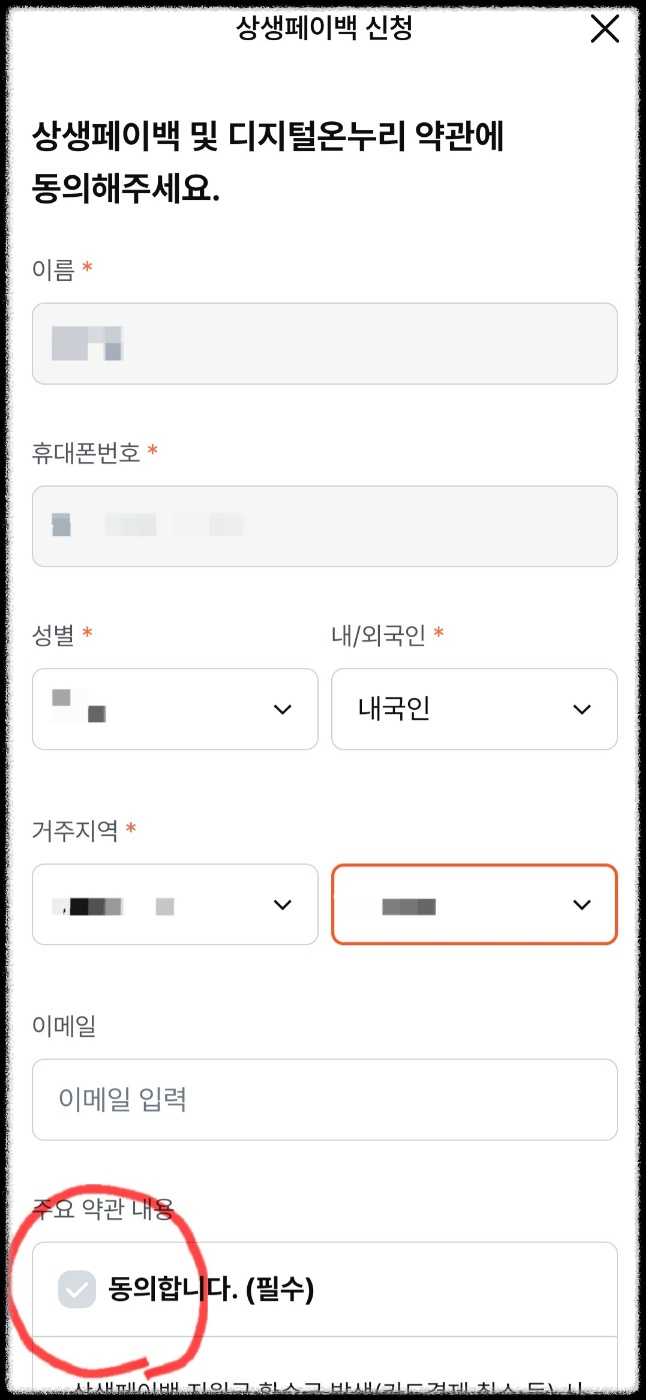Viewport: 646px width, 1400px height.
Task: Open the 내/외국인 dropdown showing 내국인
Action: (474, 709)
